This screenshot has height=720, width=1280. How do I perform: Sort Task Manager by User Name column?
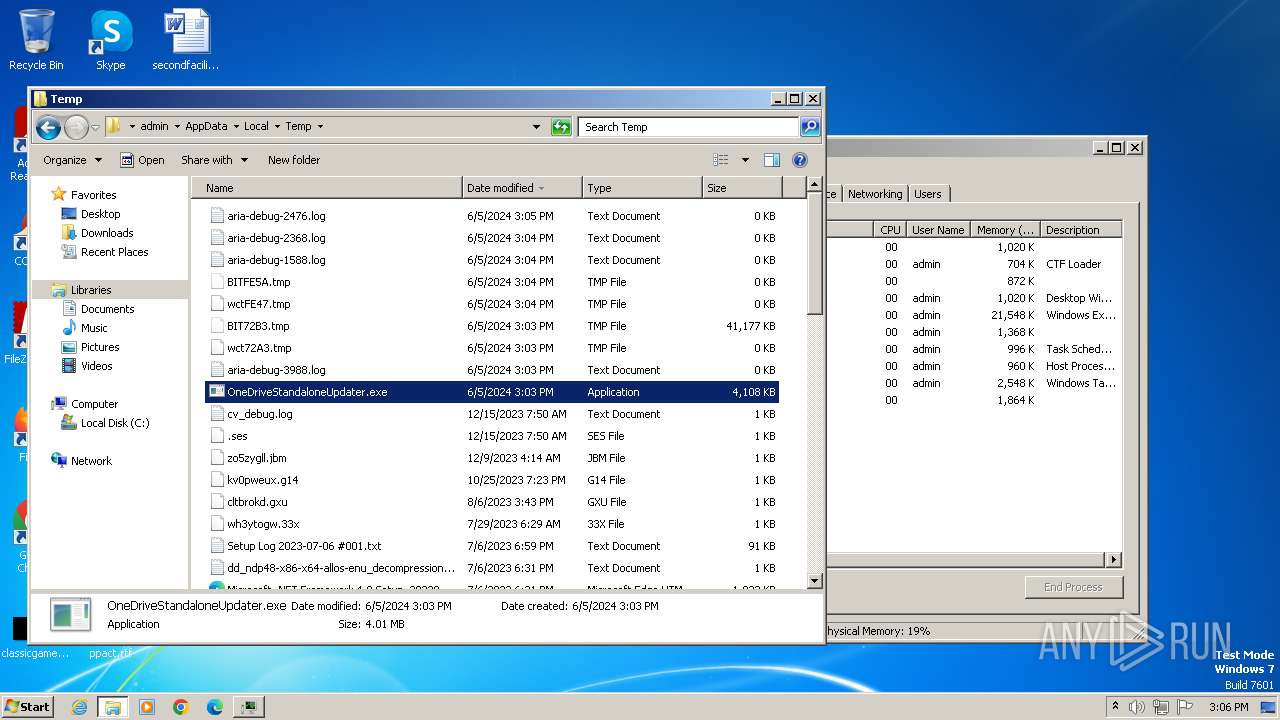pyautogui.click(x=938, y=230)
